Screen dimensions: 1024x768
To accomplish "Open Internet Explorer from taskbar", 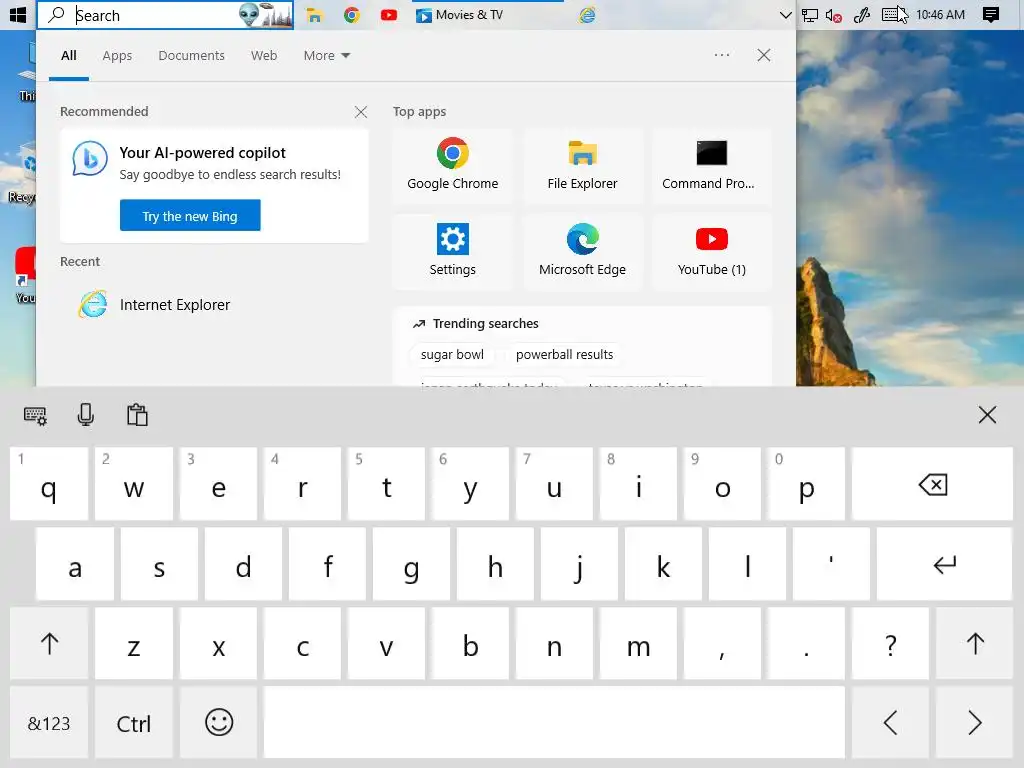I will point(587,15).
